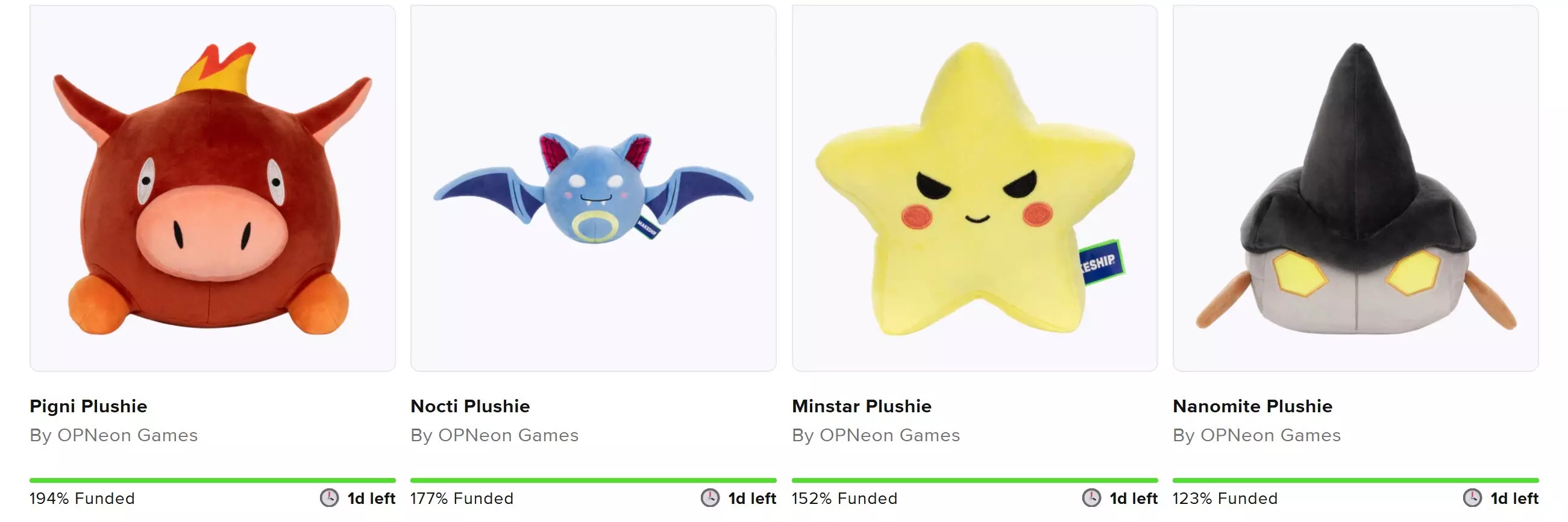Click the Nanomite Plushie title link
This screenshot has width=1568, height=522.
point(1252,406)
